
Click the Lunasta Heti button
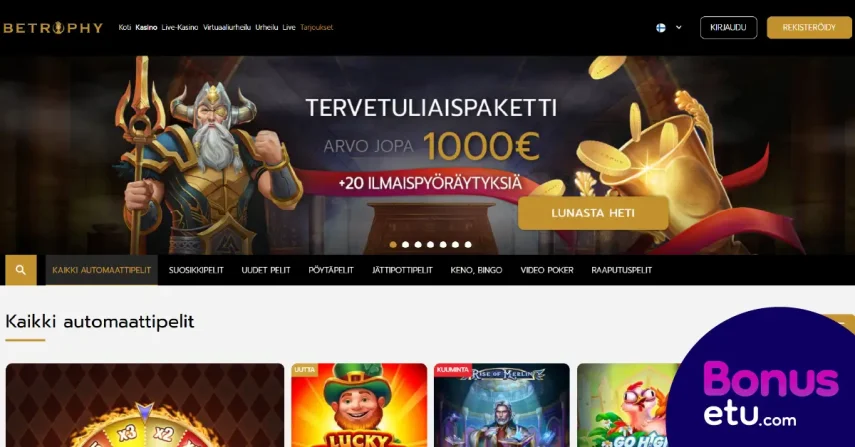(x=593, y=213)
